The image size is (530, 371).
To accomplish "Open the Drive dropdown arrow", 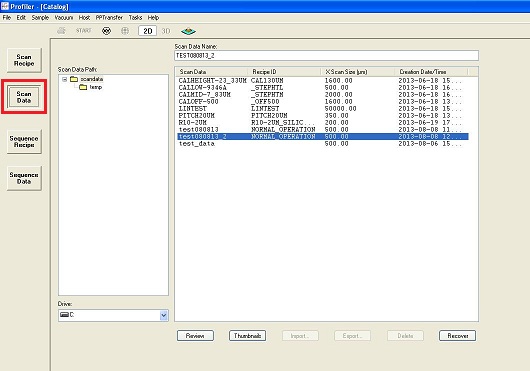I will point(164,315).
